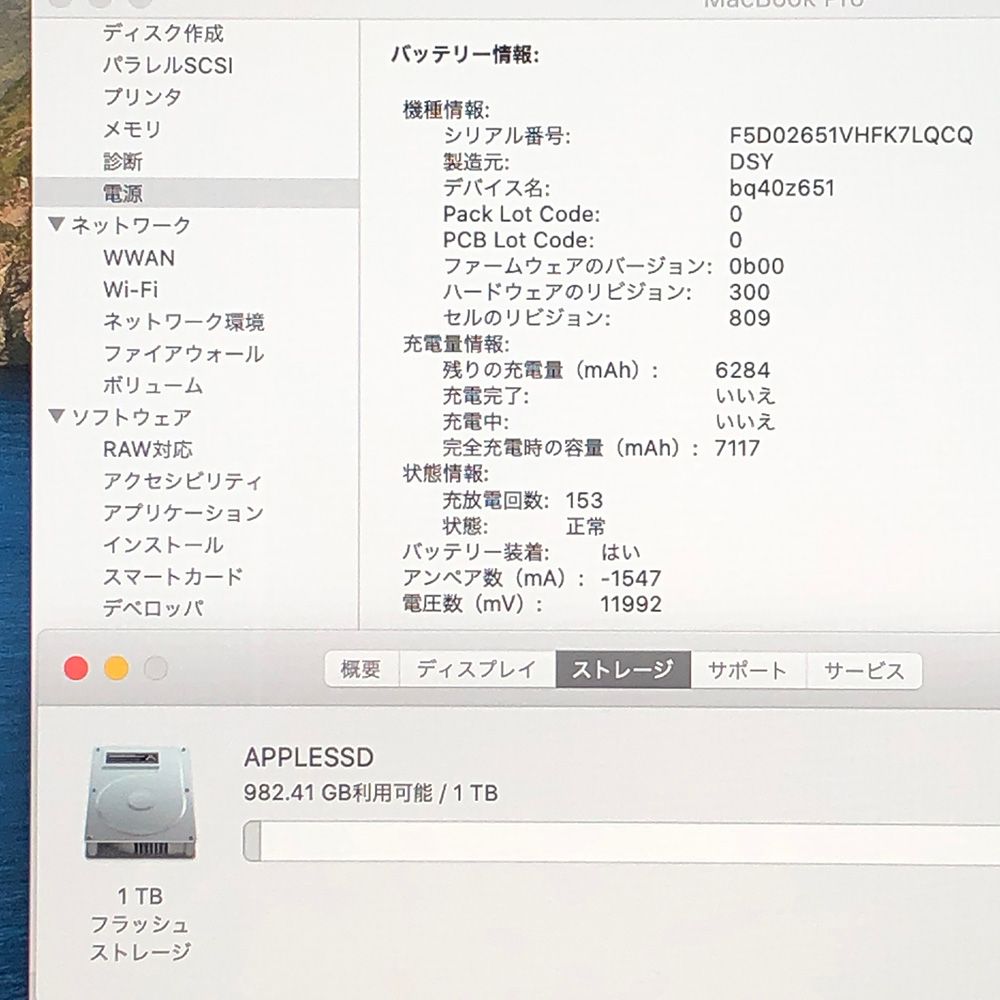Collapse the ソフトウェア section
Viewport: 1000px width, 1000px height.
point(56,416)
